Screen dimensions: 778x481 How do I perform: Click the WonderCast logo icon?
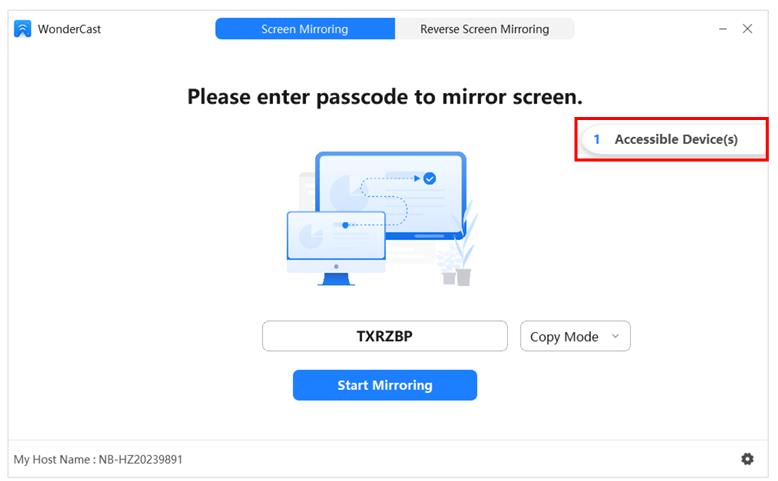[x=22, y=29]
